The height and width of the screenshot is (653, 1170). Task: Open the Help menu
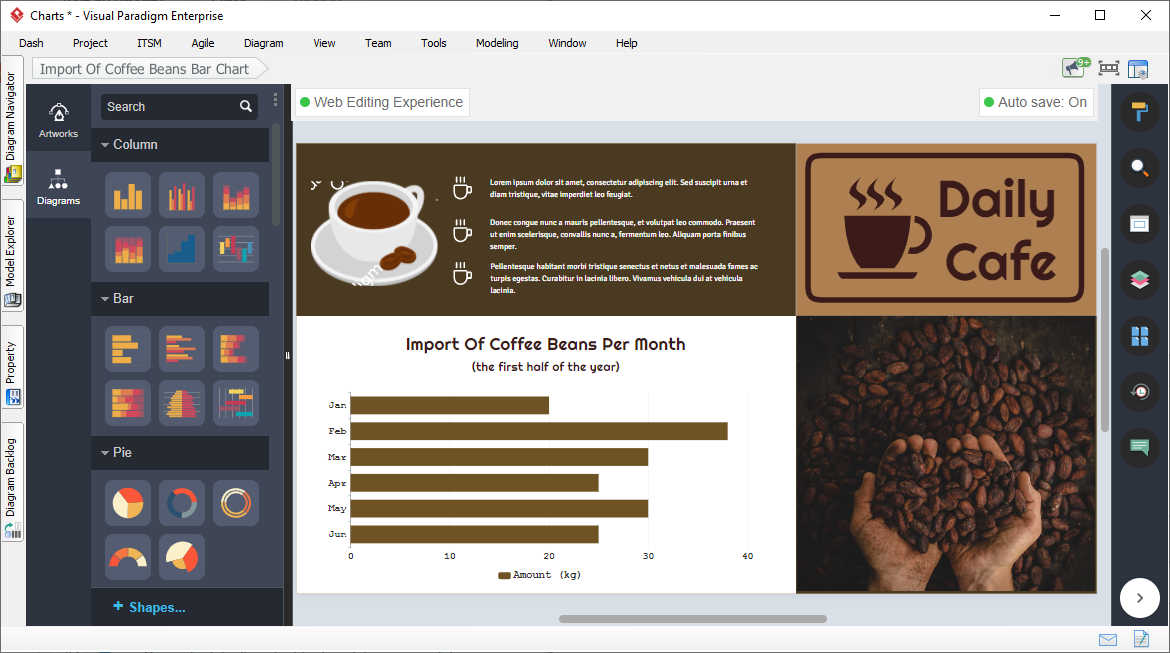627,43
